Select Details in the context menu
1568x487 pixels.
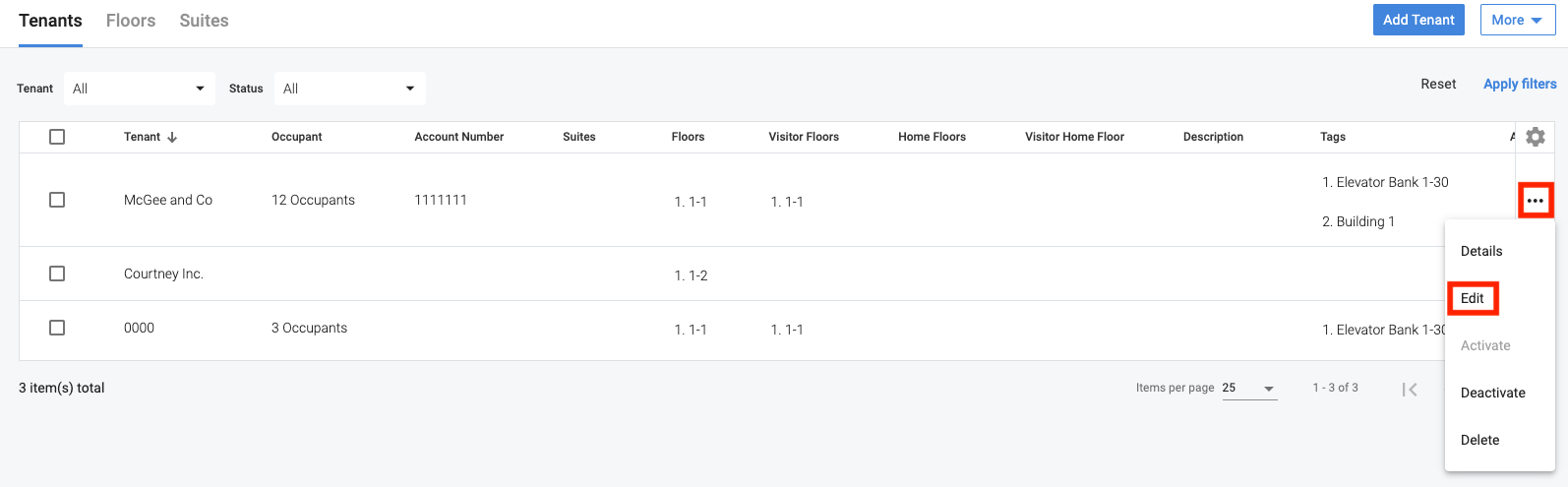pos(1481,251)
